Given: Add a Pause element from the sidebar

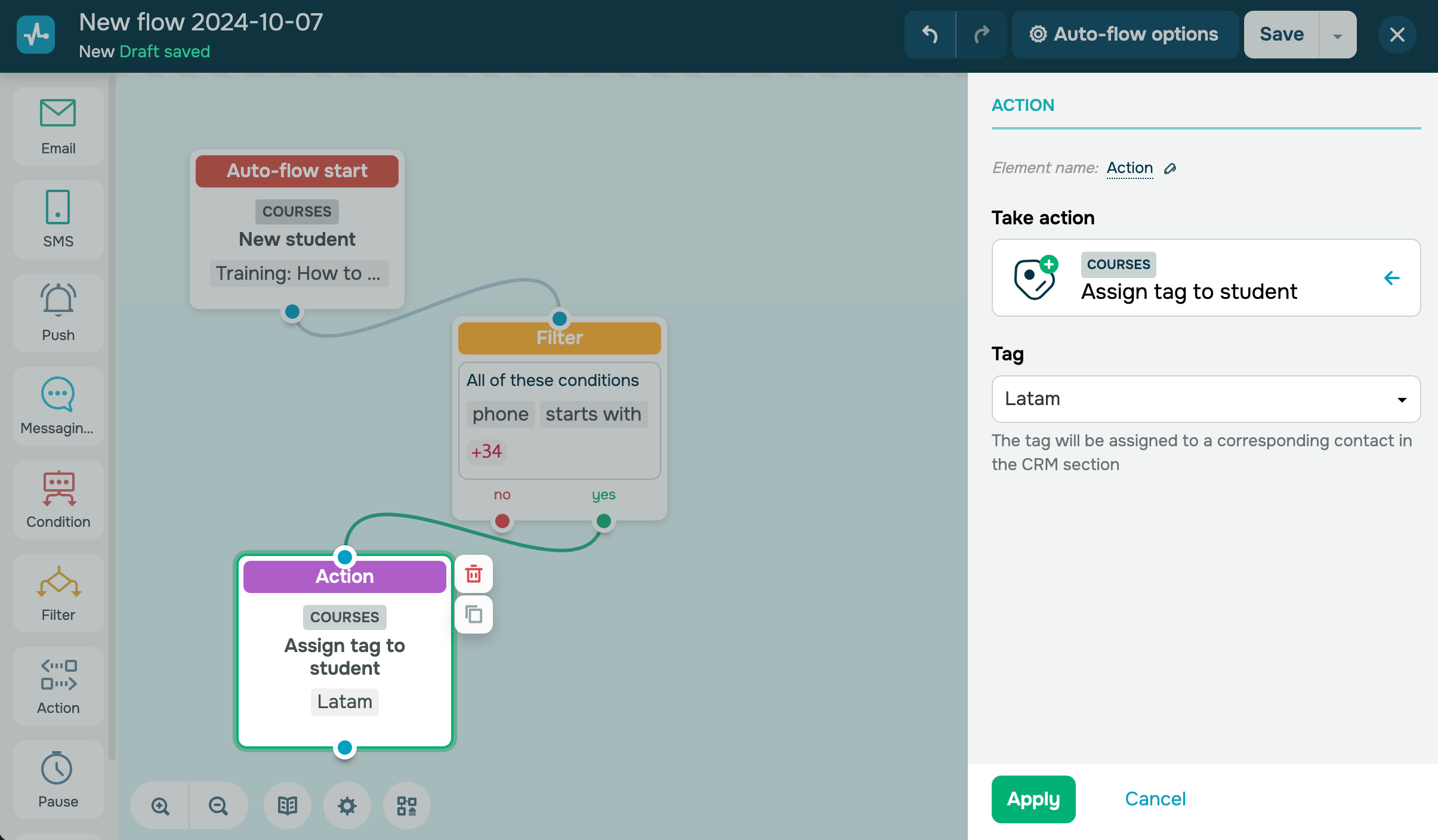Looking at the screenshot, I should click(58, 780).
